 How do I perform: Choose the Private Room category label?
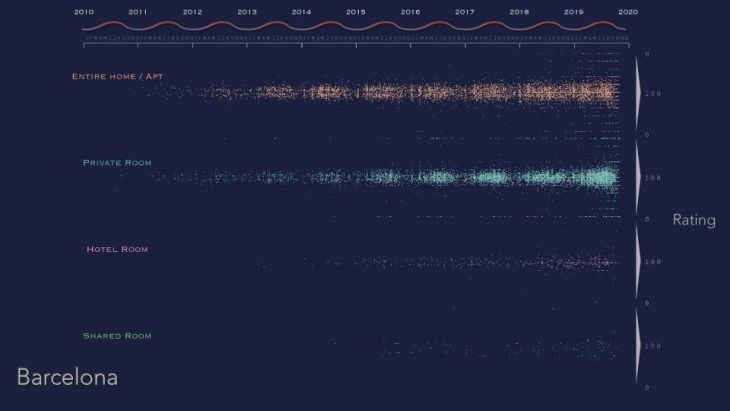tap(117, 162)
